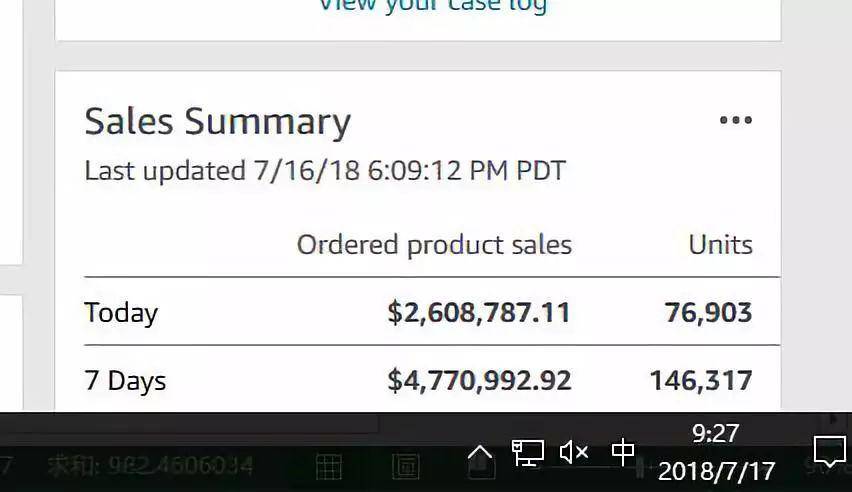This screenshot has height=492, width=852.
Task: Select the Today sales amount $2,608,787.11
Action: click(x=479, y=313)
